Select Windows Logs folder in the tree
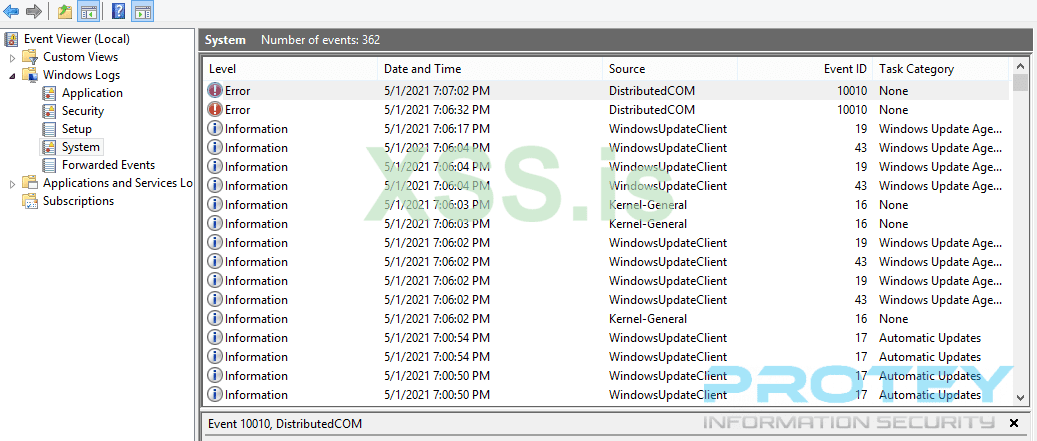The width and height of the screenshot is (1037, 441). tap(81, 75)
